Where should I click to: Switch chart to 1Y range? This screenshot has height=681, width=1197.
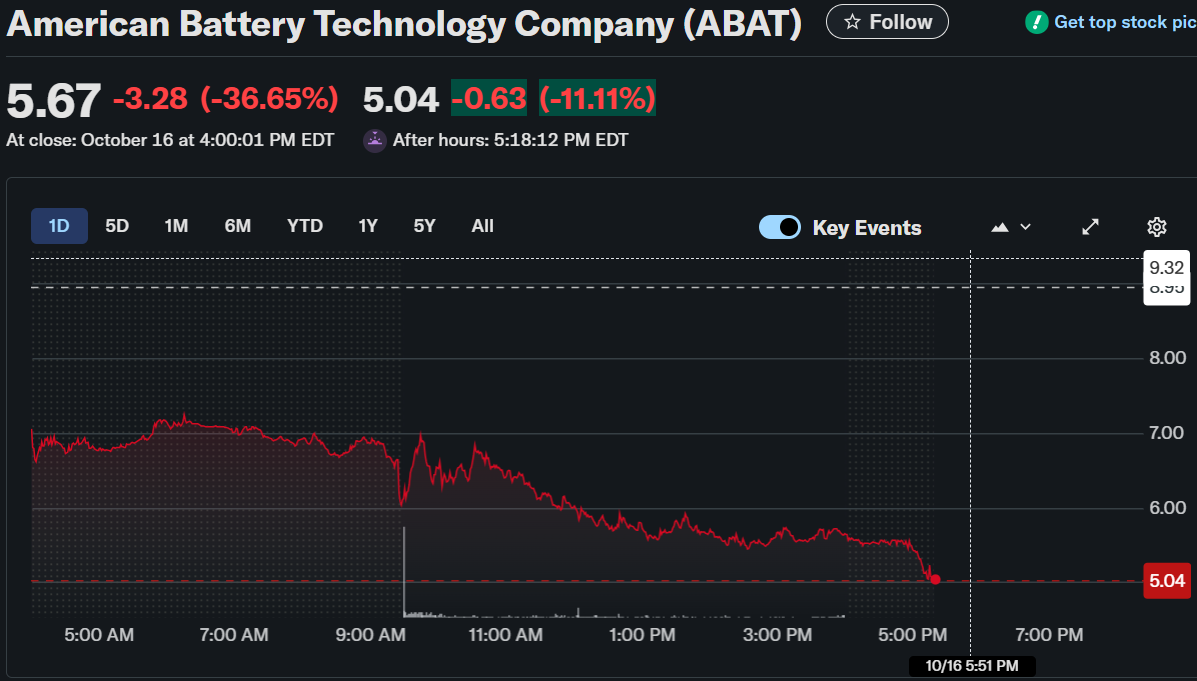pyautogui.click(x=368, y=226)
